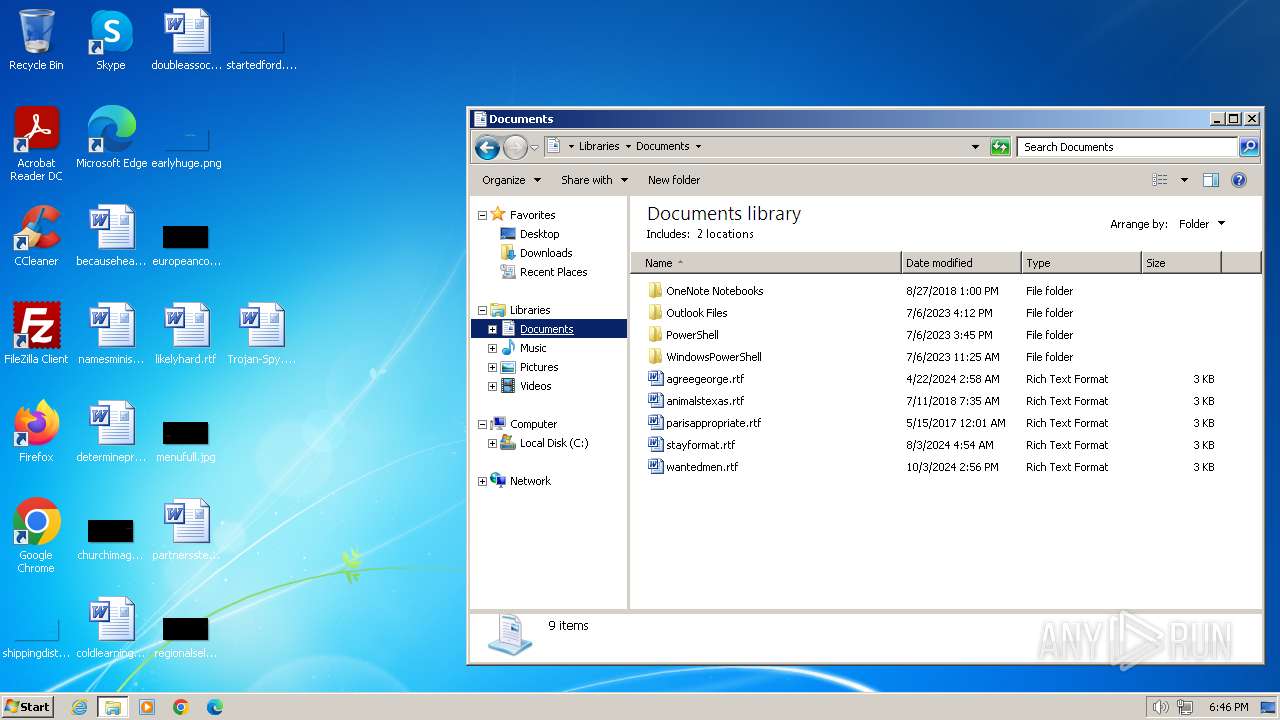The image size is (1280, 720).
Task: Open the view options dropdown arrow
Action: pos(1184,180)
